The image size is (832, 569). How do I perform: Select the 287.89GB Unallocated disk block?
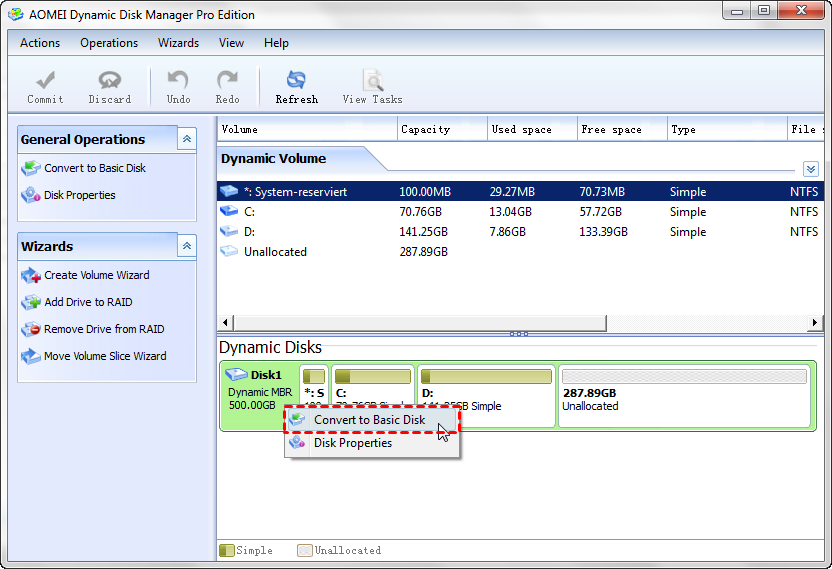tap(684, 396)
